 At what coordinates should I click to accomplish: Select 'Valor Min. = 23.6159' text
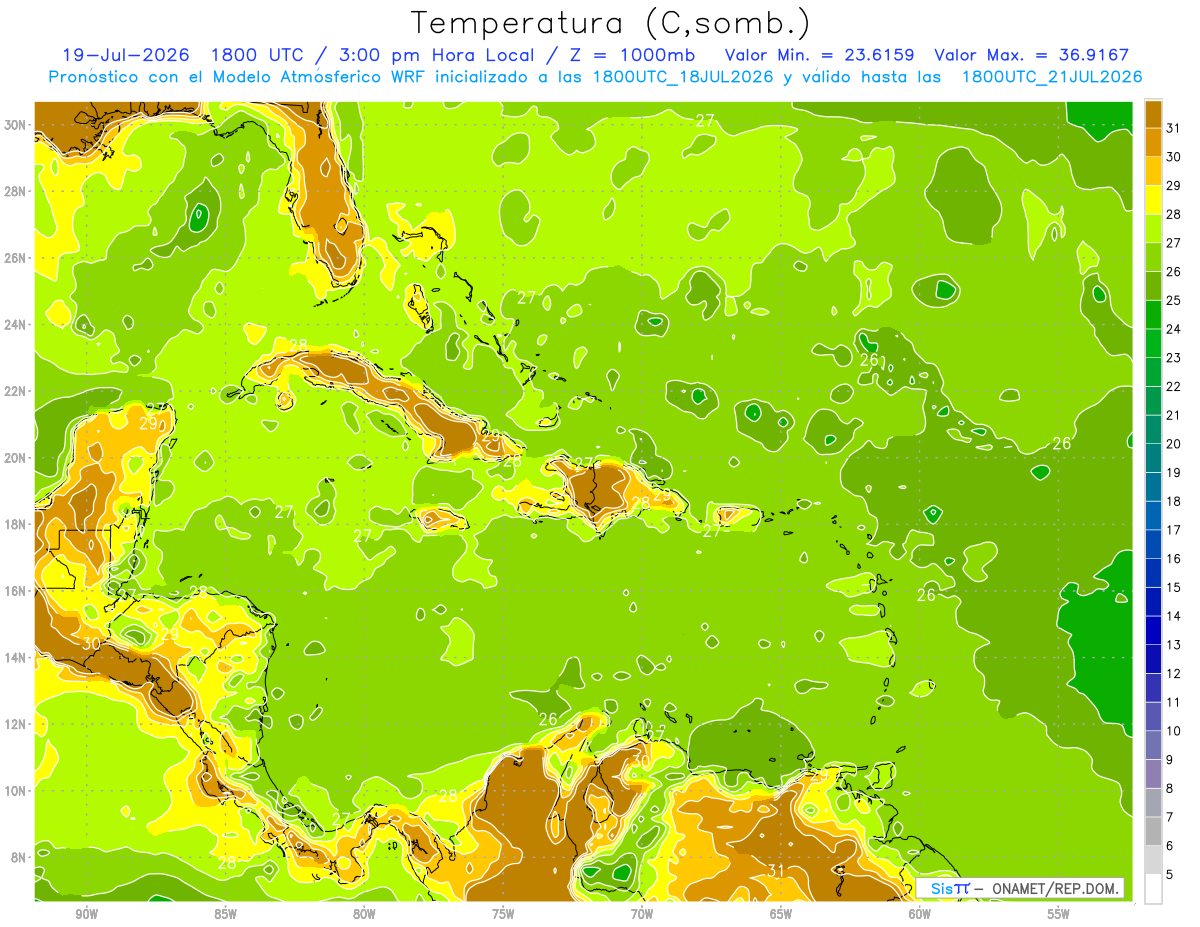pos(821,55)
